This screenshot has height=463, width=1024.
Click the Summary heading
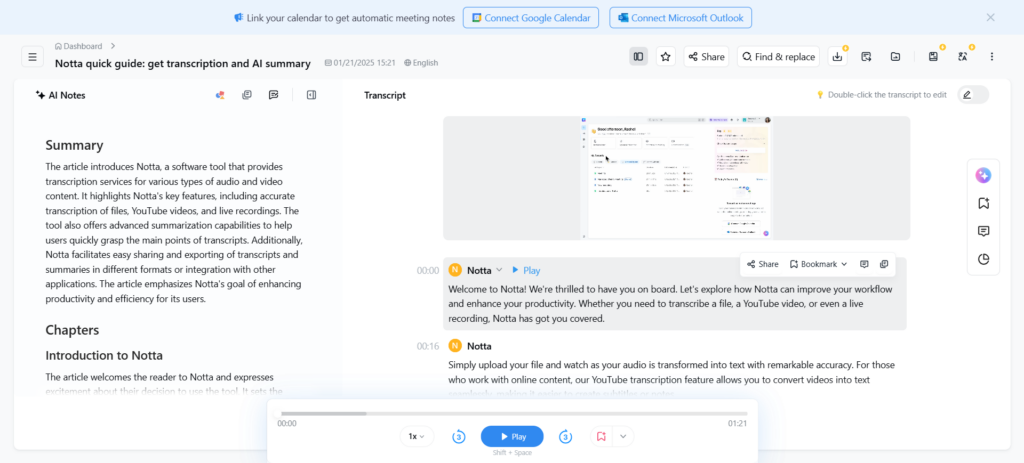point(74,145)
